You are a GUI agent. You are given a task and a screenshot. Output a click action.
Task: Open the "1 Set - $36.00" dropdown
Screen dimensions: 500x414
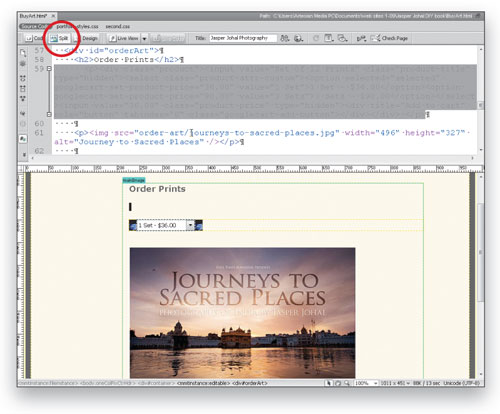166,225
